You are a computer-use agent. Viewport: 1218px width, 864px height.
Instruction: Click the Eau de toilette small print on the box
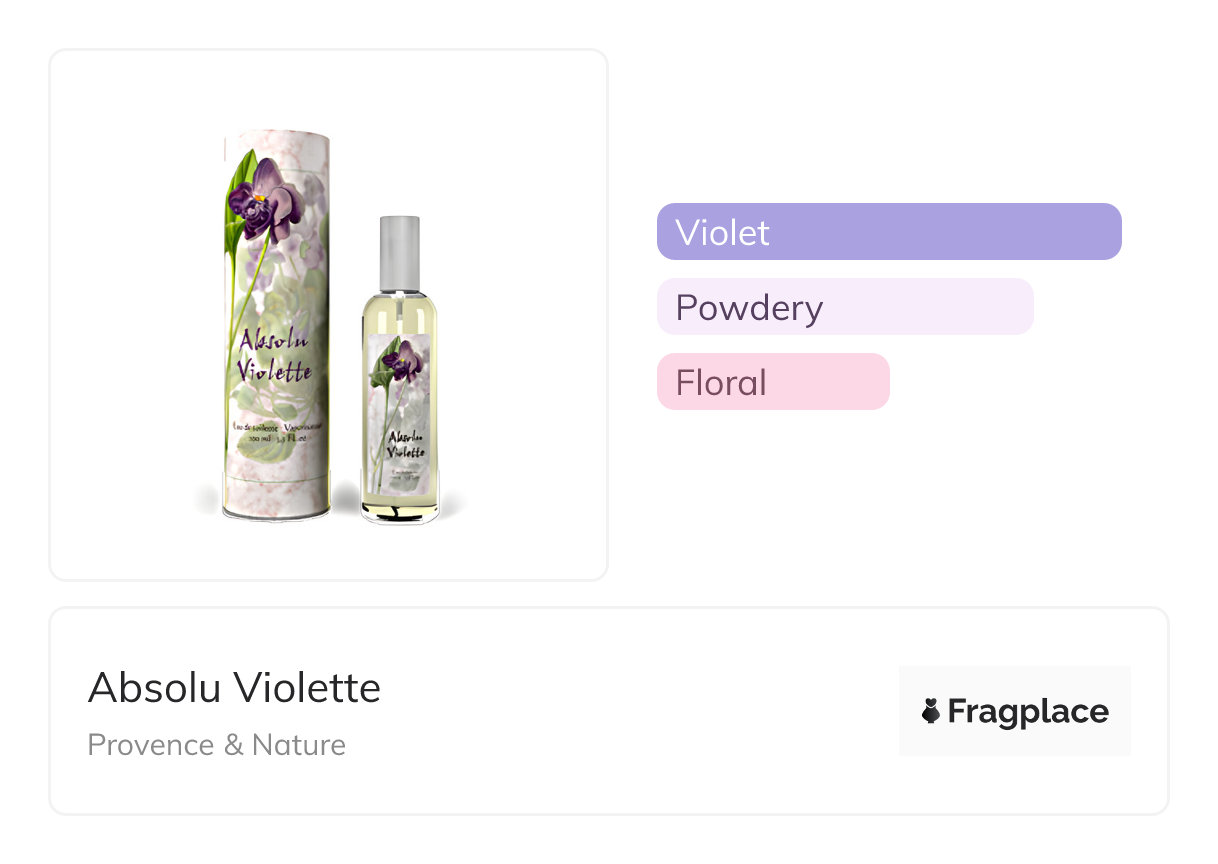(x=274, y=432)
